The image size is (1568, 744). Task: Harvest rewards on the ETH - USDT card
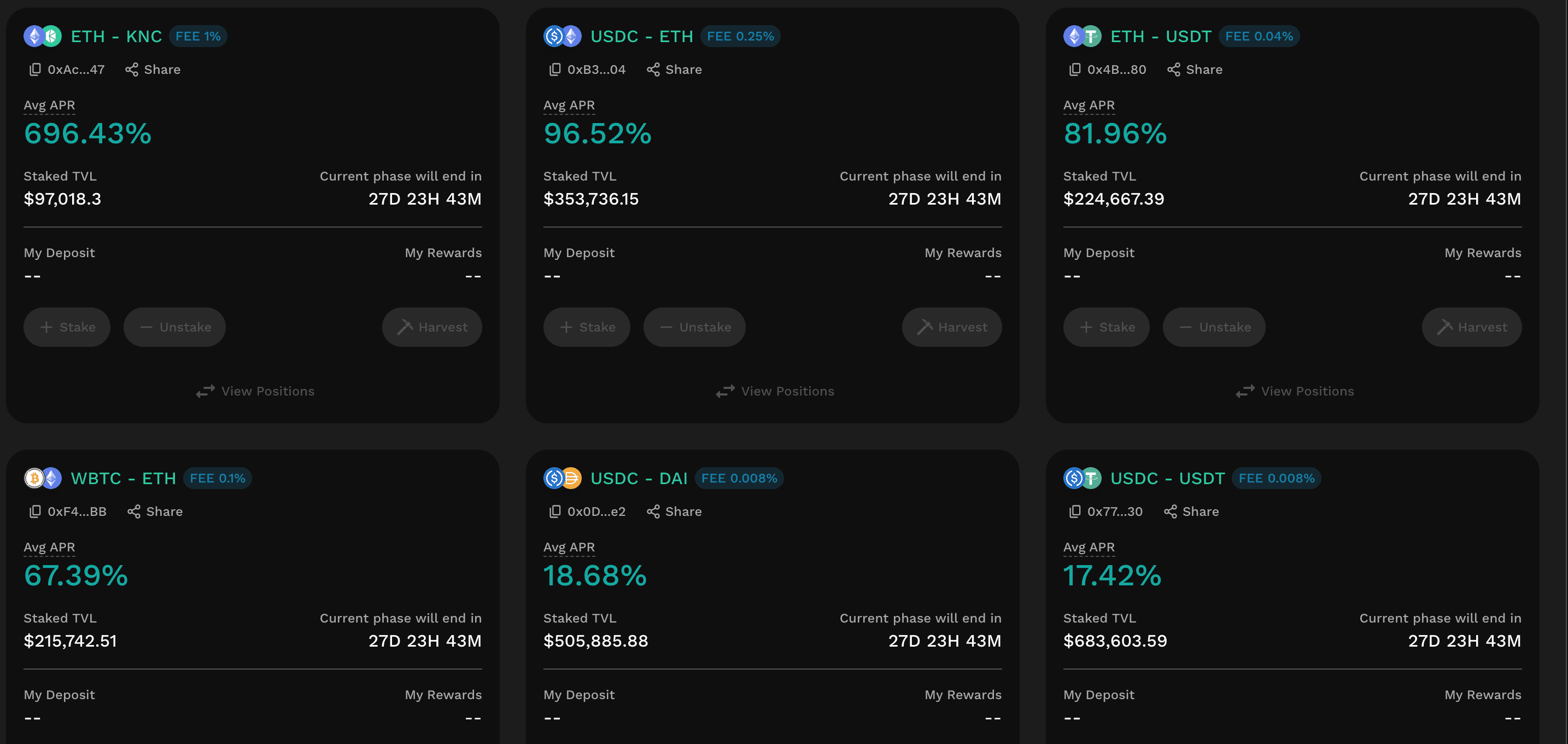[x=1471, y=327]
